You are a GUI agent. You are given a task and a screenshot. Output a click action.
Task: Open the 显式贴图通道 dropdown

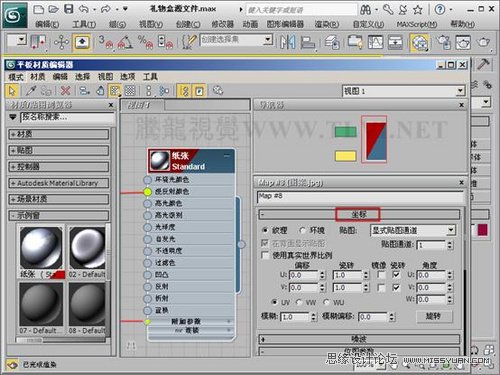(413, 230)
